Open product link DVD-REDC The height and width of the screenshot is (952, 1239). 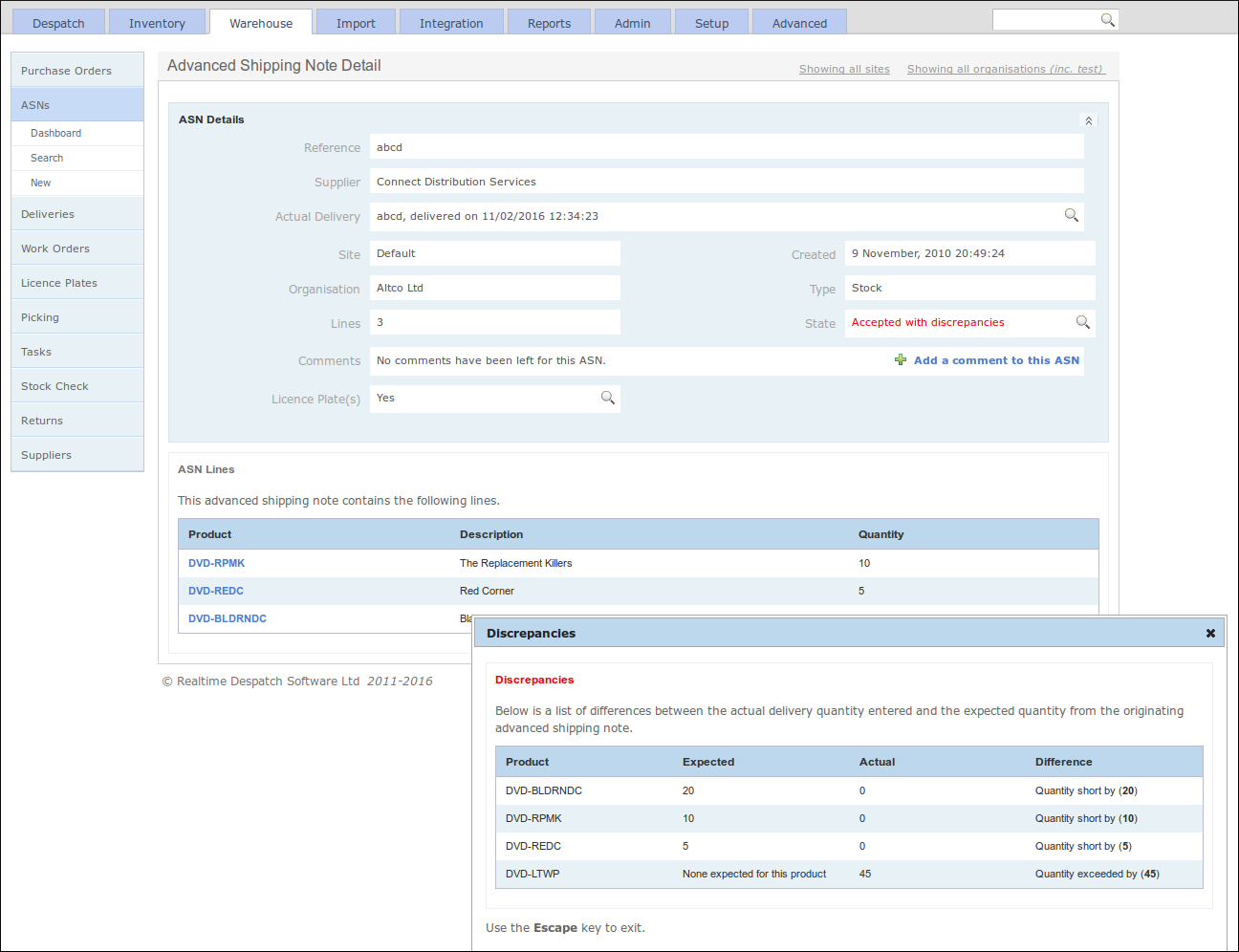point(216,591)
